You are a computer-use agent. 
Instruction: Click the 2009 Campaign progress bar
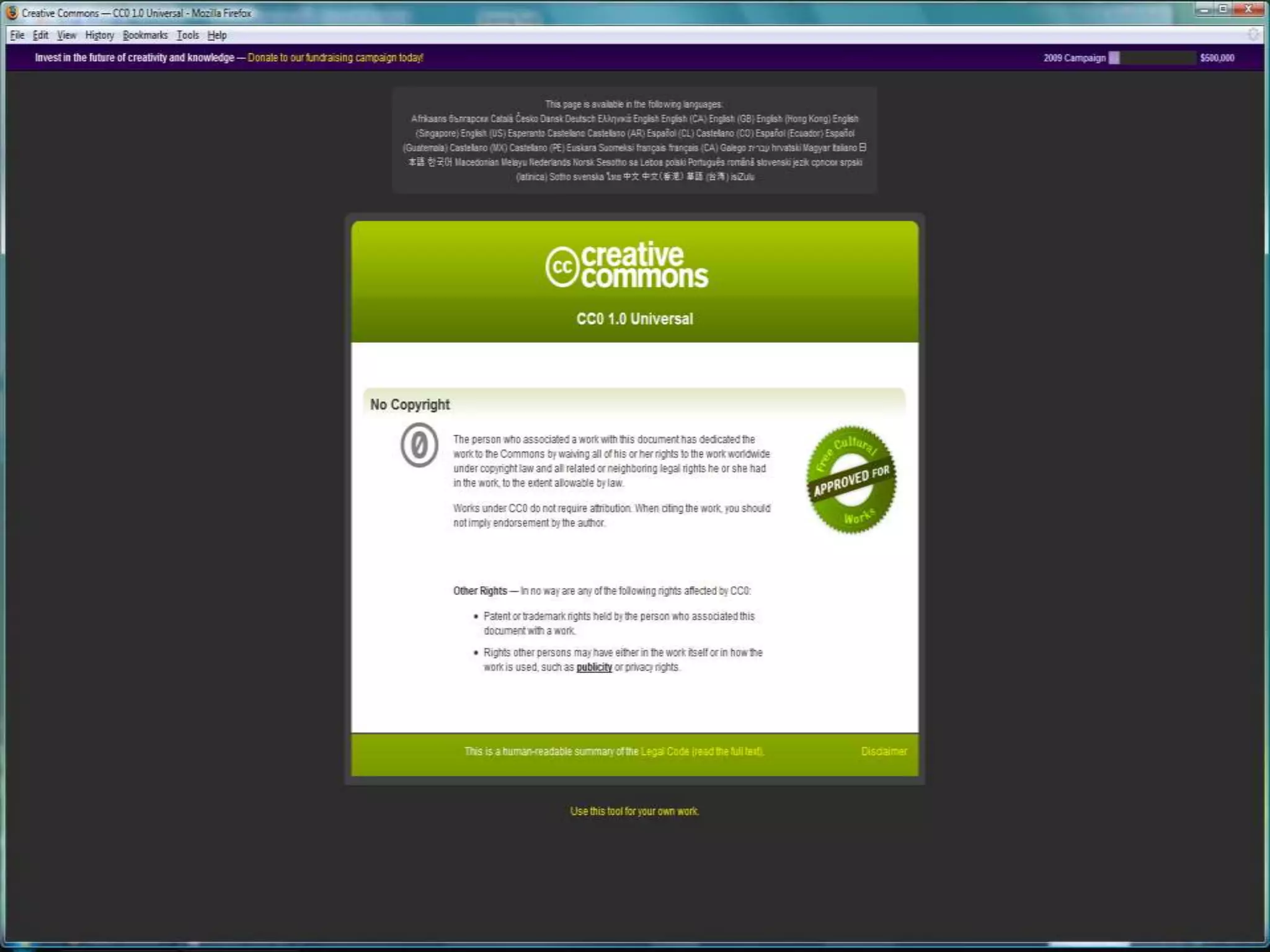pos(1152,58)
